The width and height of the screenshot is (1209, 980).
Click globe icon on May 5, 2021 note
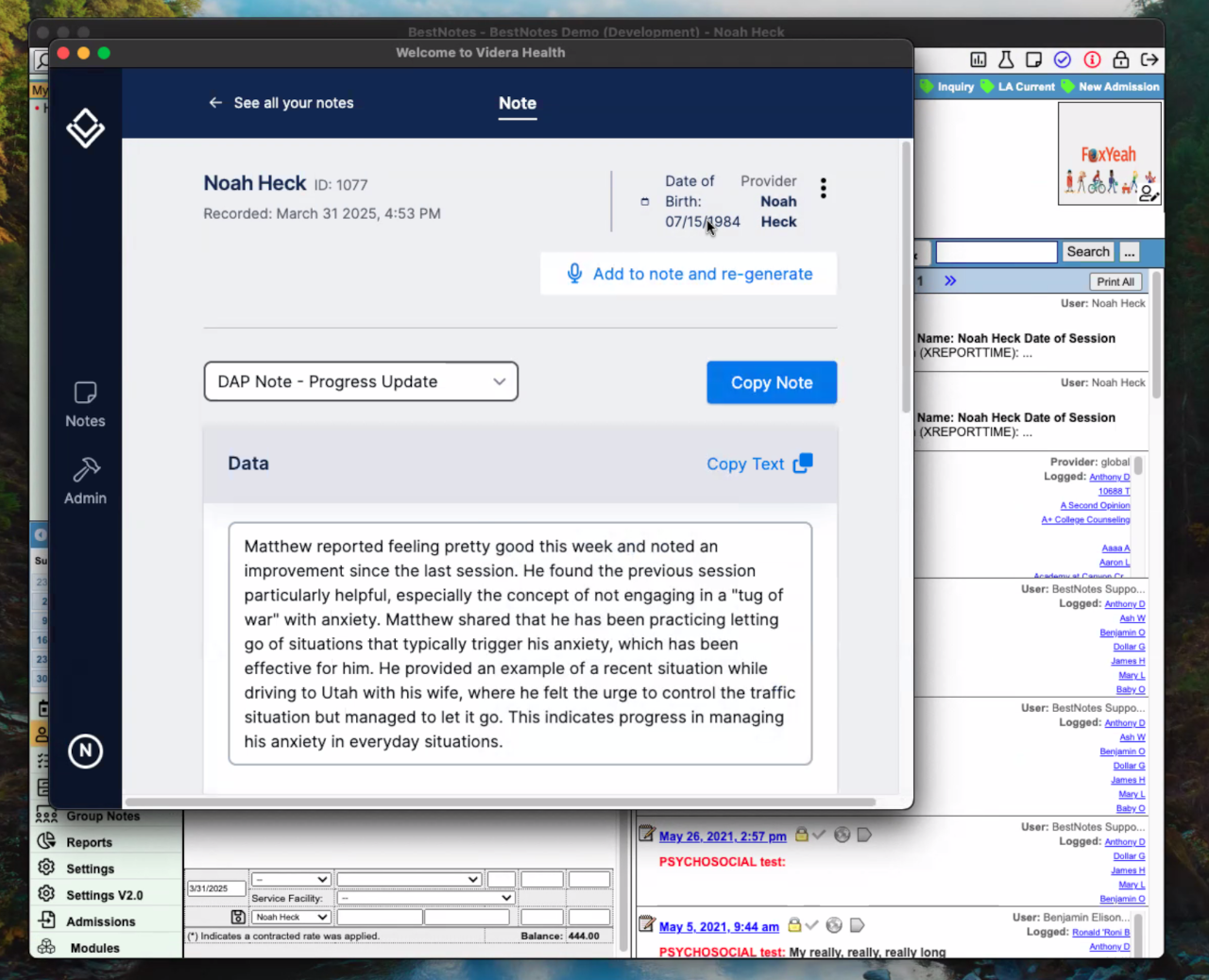(834, 925)
